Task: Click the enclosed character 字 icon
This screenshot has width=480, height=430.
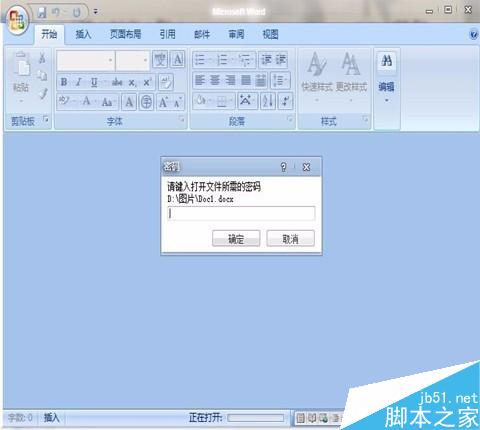Action: coord(146,102)
